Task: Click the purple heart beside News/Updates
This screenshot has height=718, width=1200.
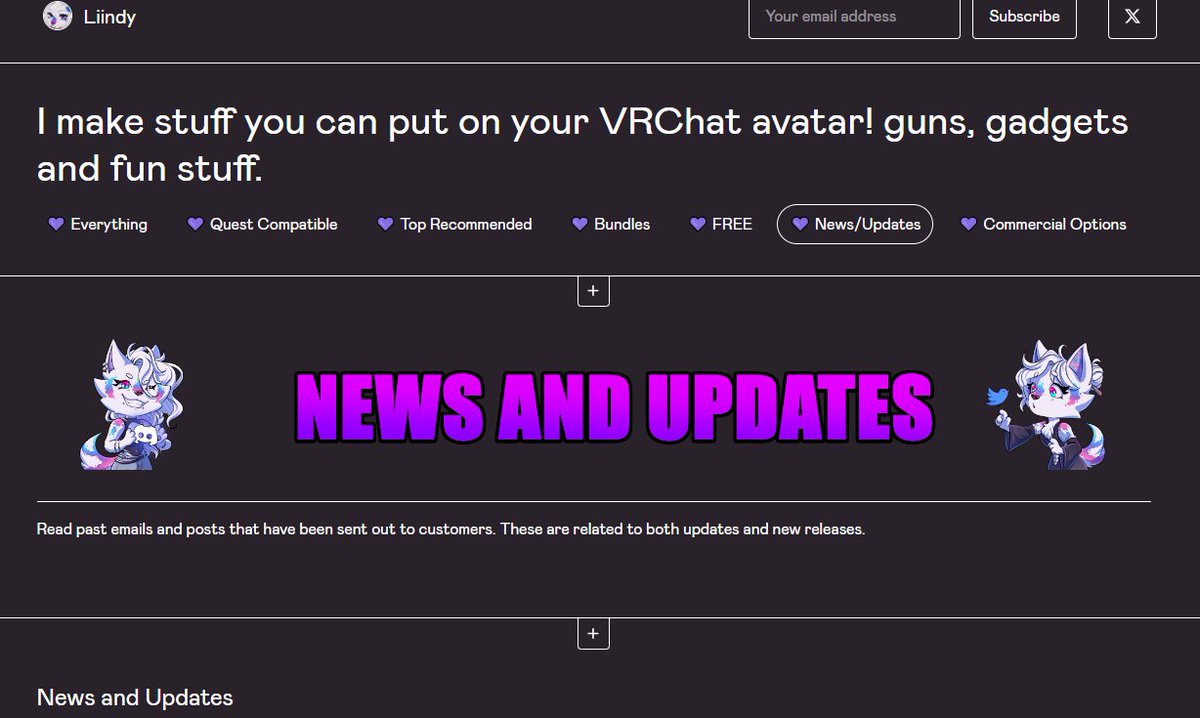Action: click(x=800, y=224)
